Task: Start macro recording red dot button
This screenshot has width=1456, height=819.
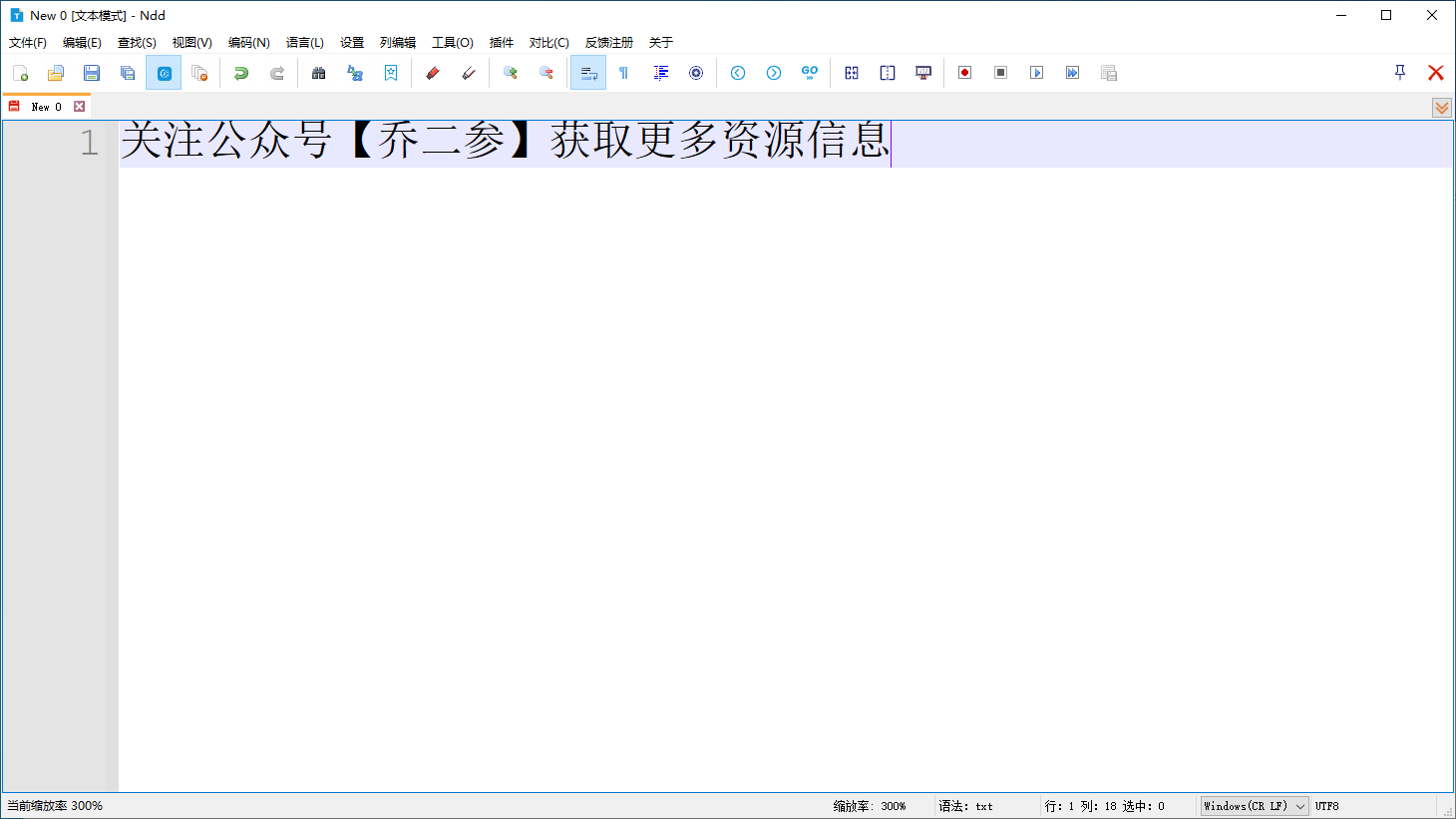Action: coord(965,73)
